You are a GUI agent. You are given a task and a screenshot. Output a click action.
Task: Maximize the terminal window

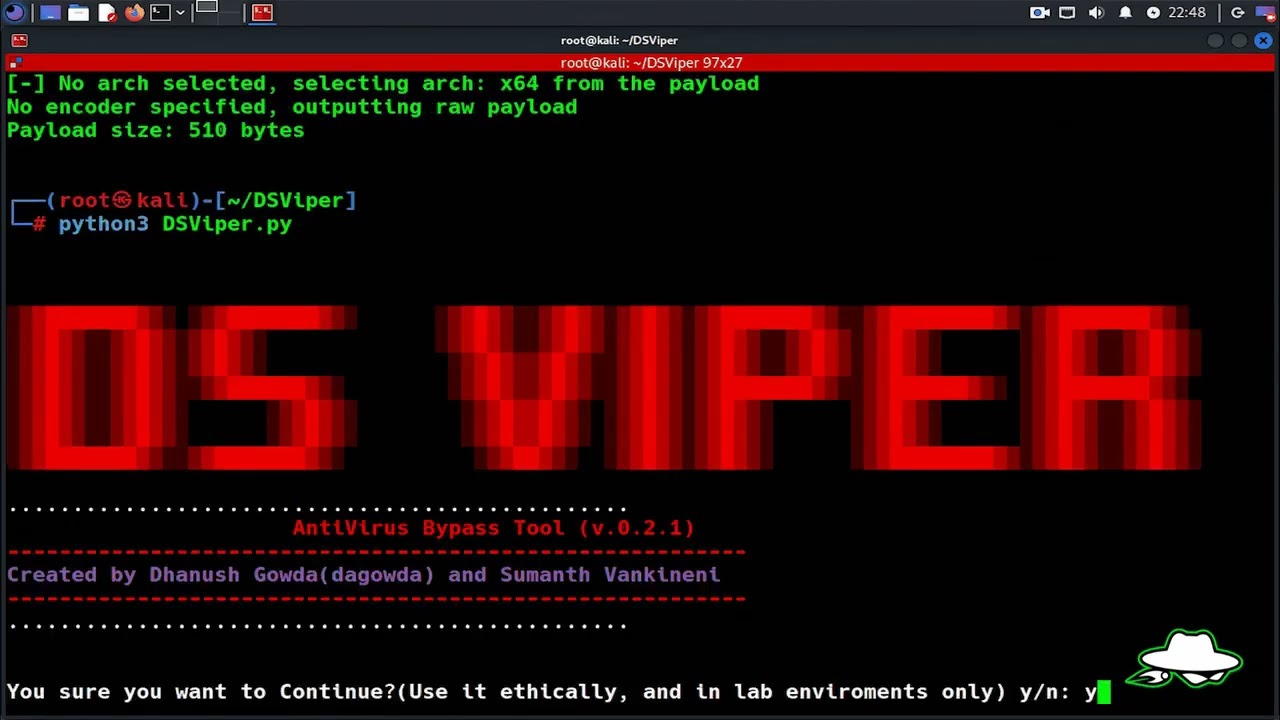click(x=1239, y=40)
